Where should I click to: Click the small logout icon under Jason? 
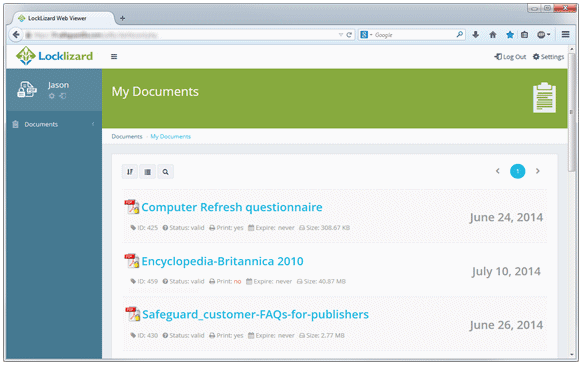(63, 96)
